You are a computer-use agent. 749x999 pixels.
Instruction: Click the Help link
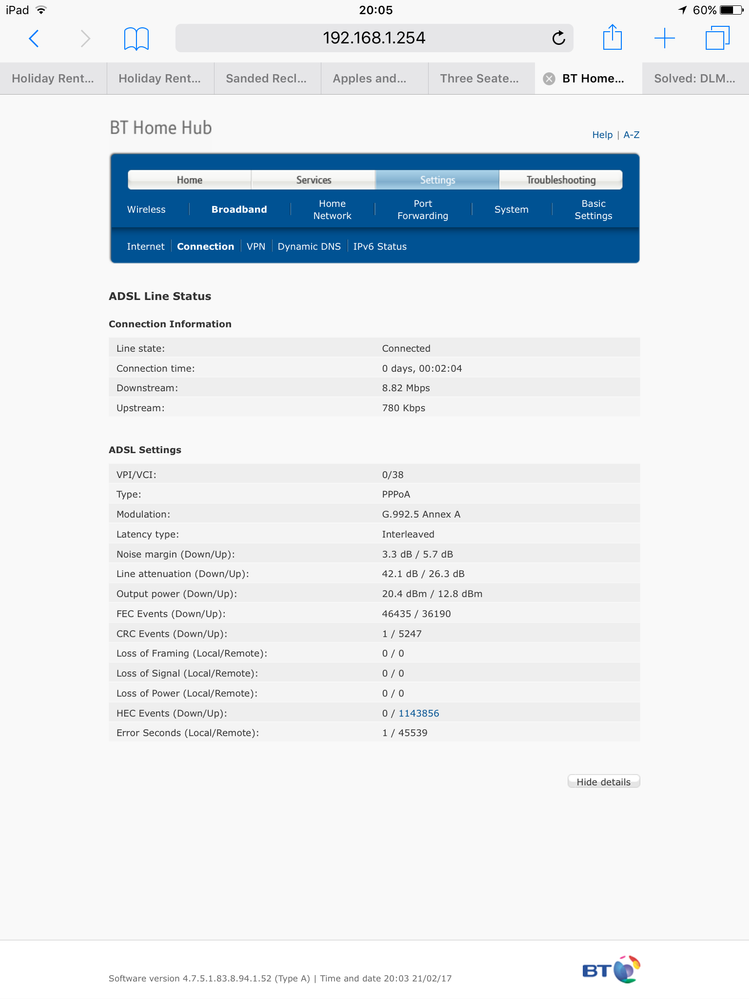point(603,135)
